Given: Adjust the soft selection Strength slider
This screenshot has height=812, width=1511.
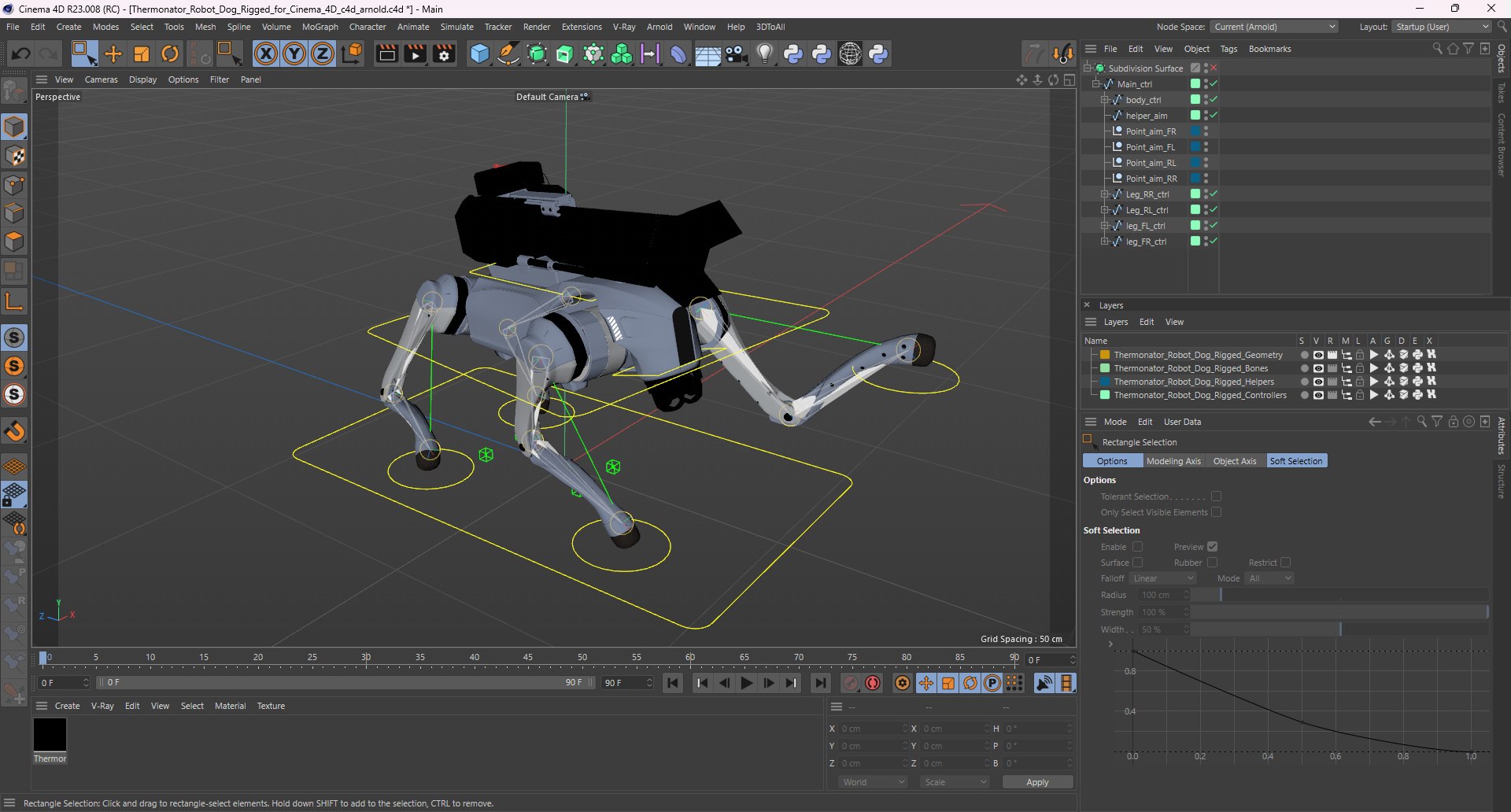Looking at the screenshot, I should pos(1339,612).
